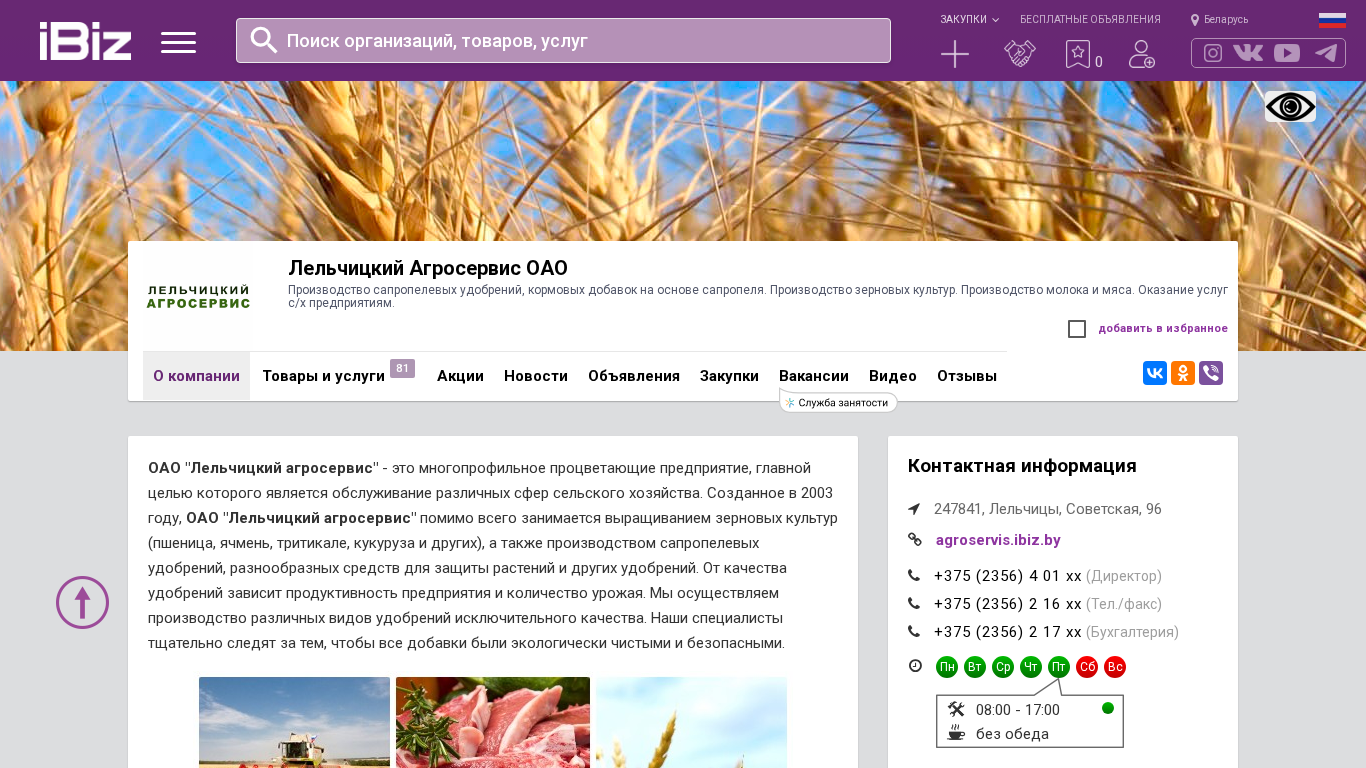Screen dimensions: 1366x768
Task: Open the hamburger menu
Action: pos(178,42)
